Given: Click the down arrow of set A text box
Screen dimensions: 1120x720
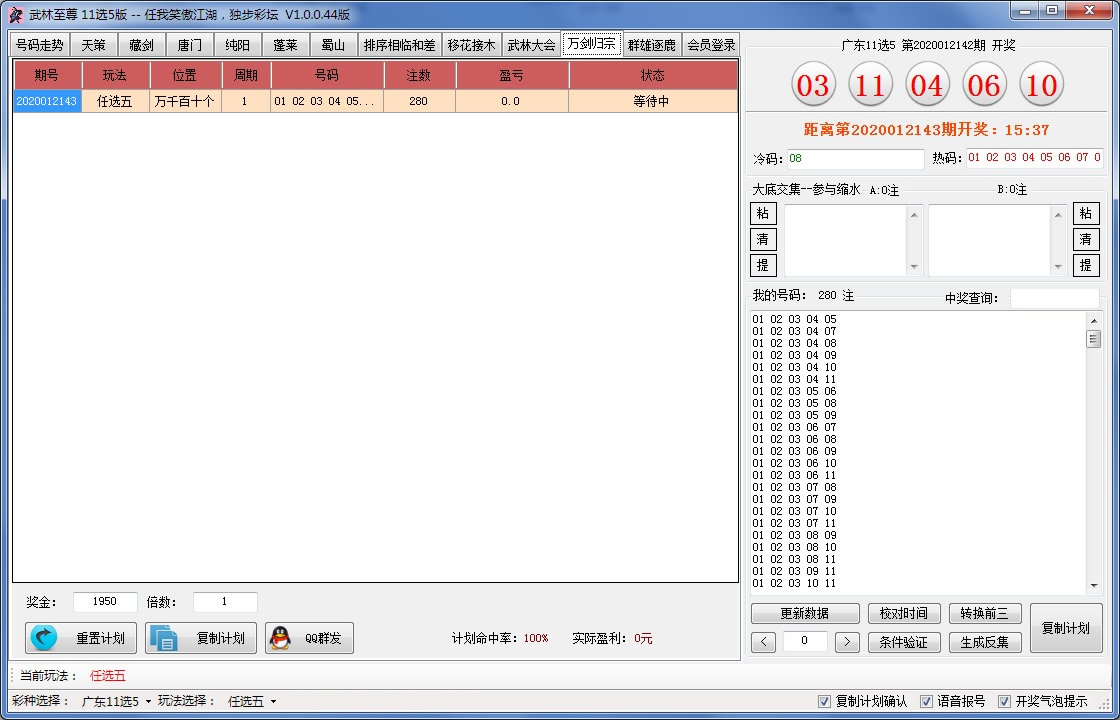Looking at the screenshot, I should point(913,267).
